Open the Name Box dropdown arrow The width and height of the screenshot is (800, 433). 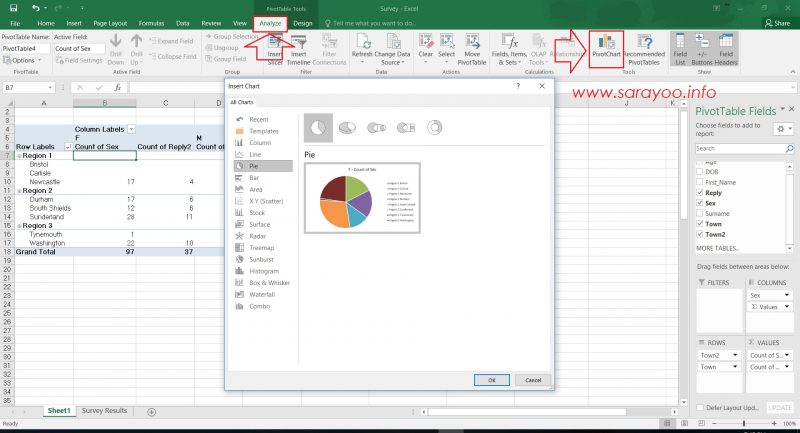pyautogui.click(x=49, y=88)
